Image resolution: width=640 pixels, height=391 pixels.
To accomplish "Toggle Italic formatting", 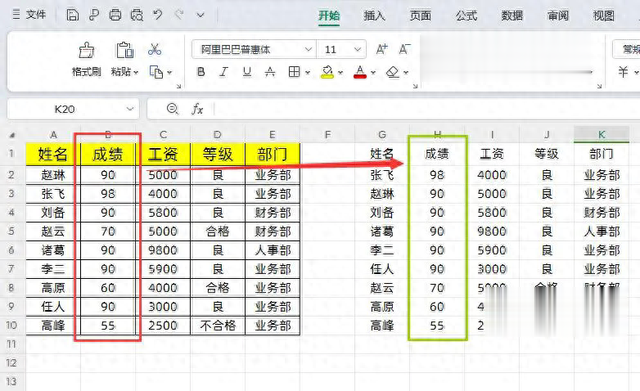I will coord(224,72).
